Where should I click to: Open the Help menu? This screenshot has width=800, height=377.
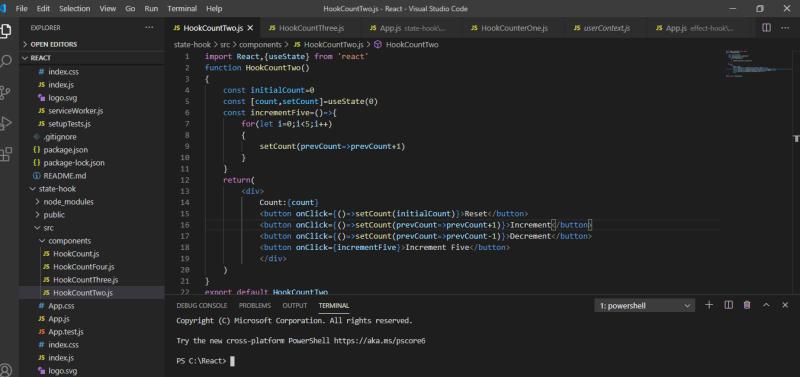214,9
